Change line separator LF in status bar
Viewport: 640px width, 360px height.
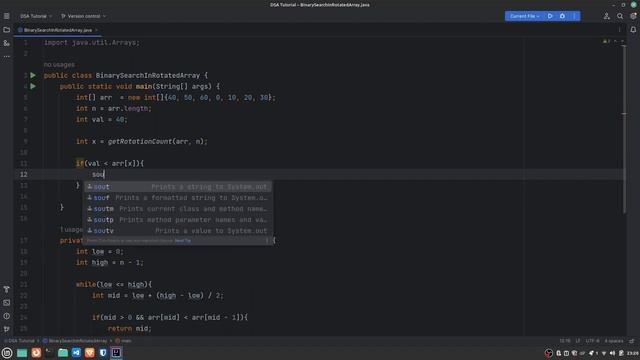pyautogui.click(x=578, y=340)
